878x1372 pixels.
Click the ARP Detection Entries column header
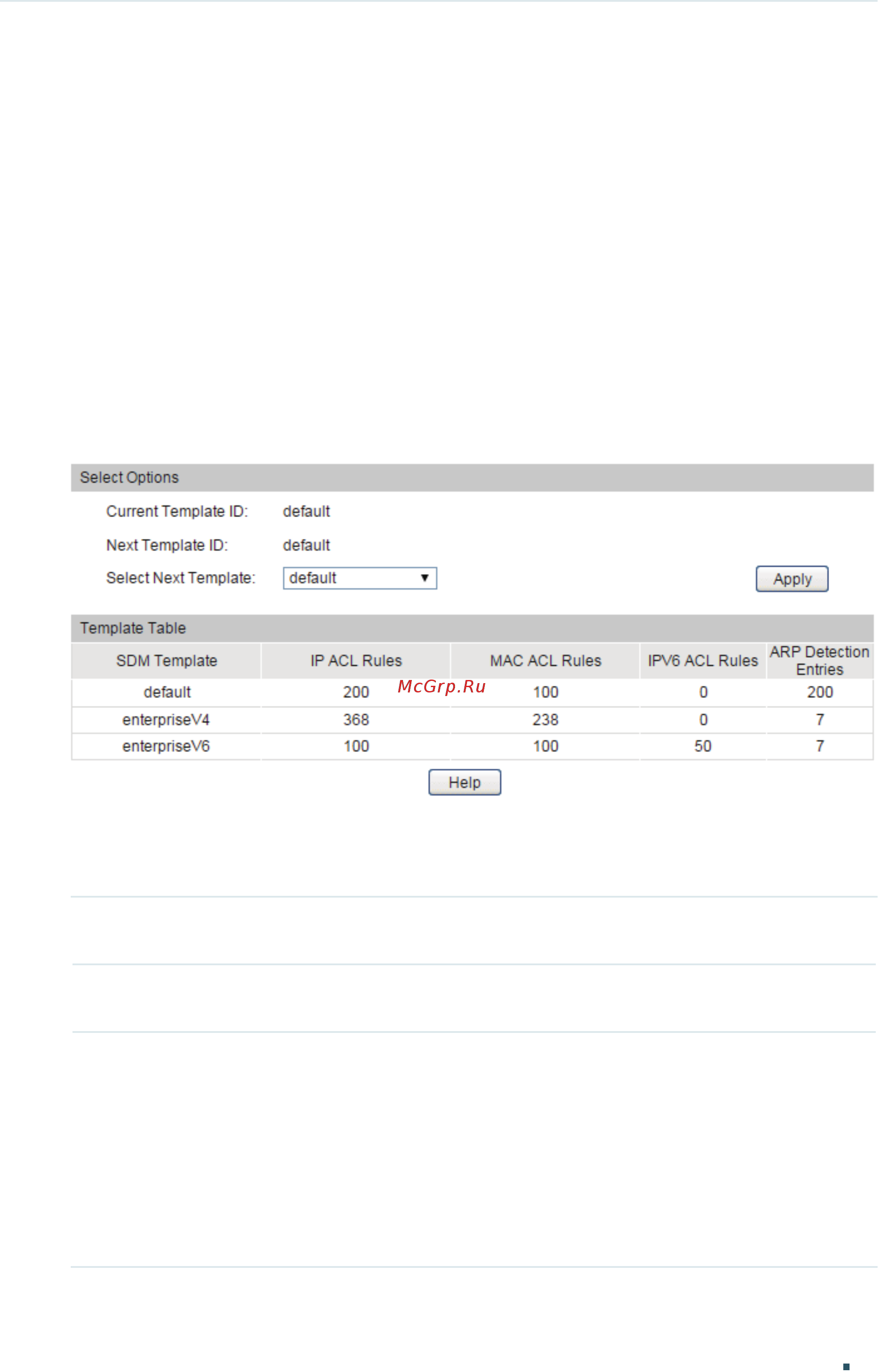(820, 660)
